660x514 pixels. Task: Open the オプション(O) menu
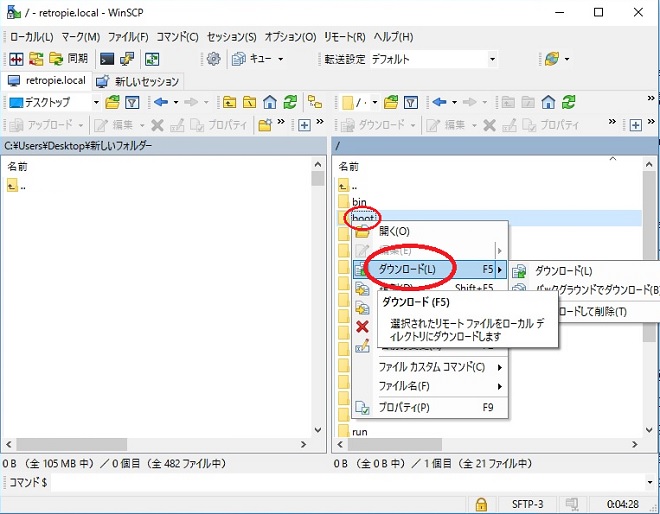[290, 37]
